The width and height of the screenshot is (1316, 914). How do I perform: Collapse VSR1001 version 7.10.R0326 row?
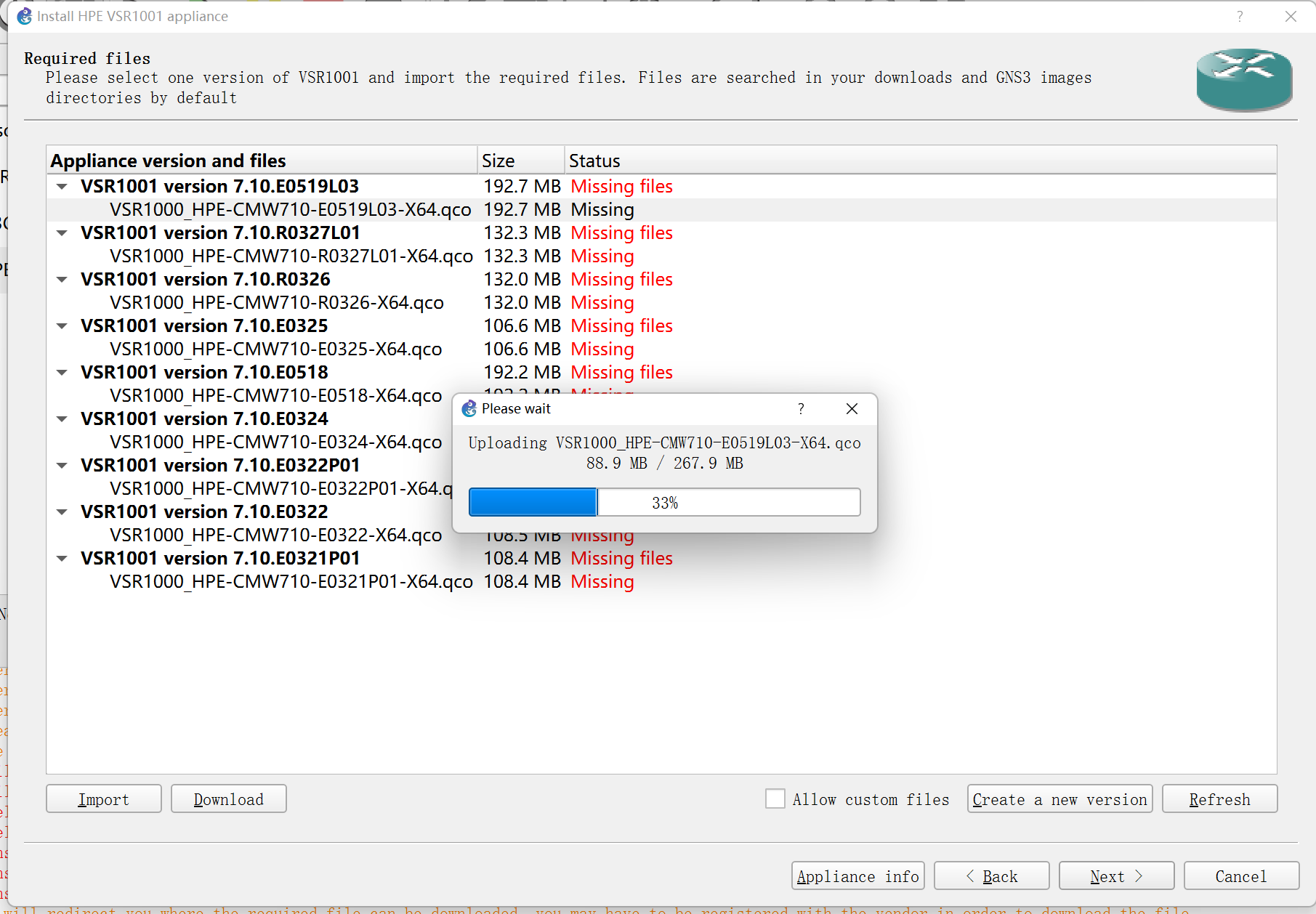tap(62, 280)
